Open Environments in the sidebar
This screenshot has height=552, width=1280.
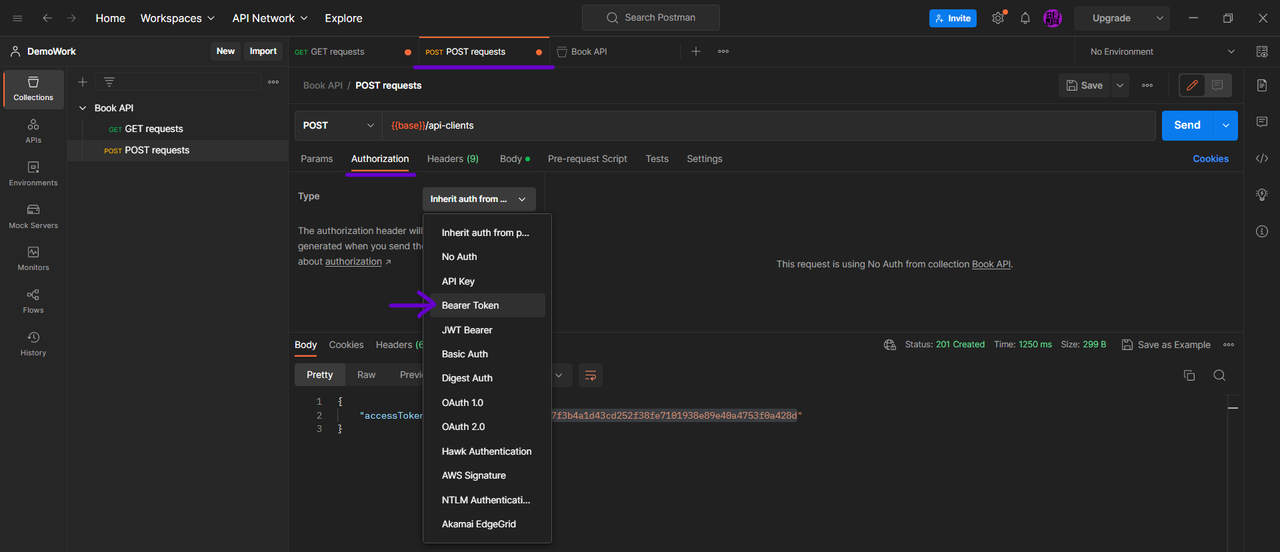coord(33,174)
